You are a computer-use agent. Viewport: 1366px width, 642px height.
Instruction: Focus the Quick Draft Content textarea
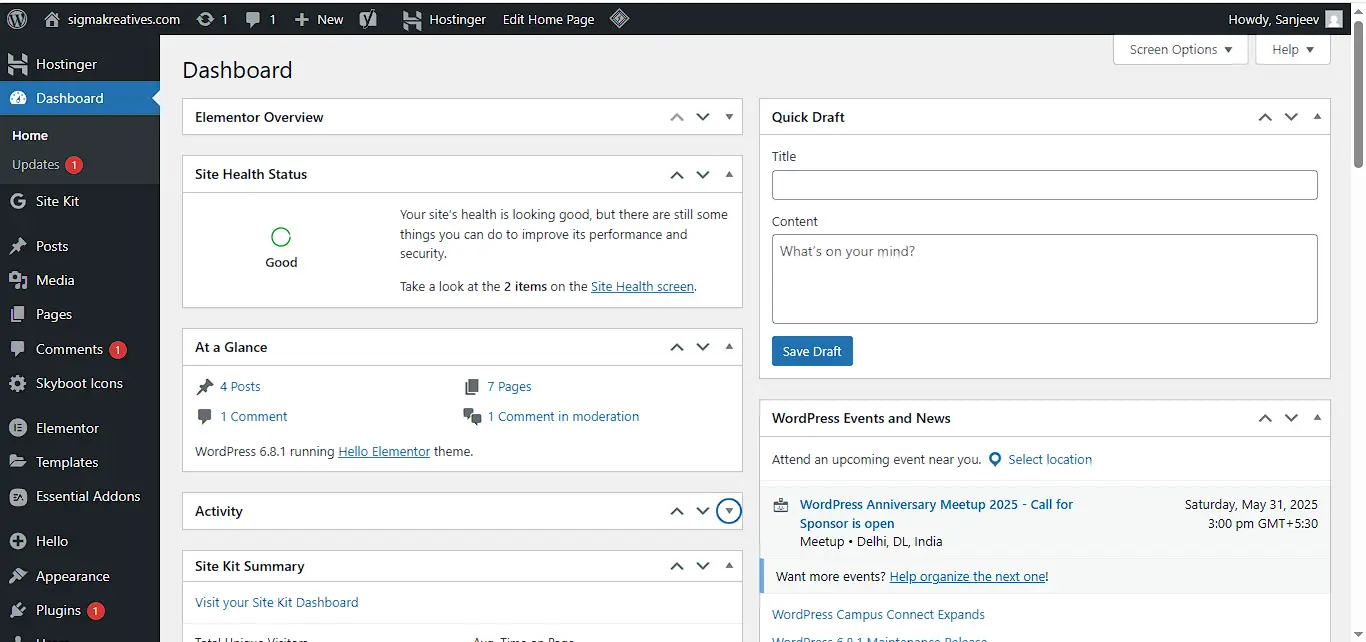pyautogui.click(x=1044, y=279)
